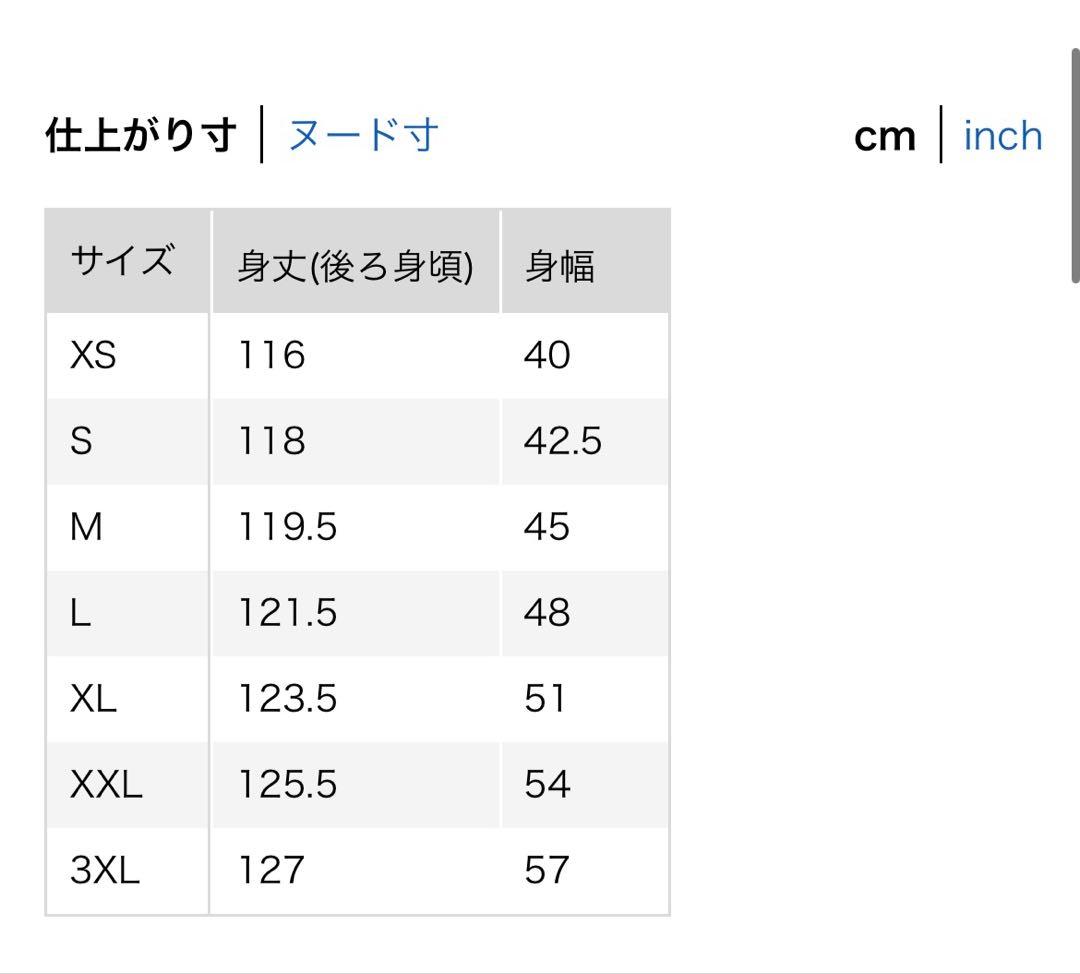Switch to the ヌード寸 tab
The height and width of the screenshot is (974, 1080).
click(x=363, y=135)
